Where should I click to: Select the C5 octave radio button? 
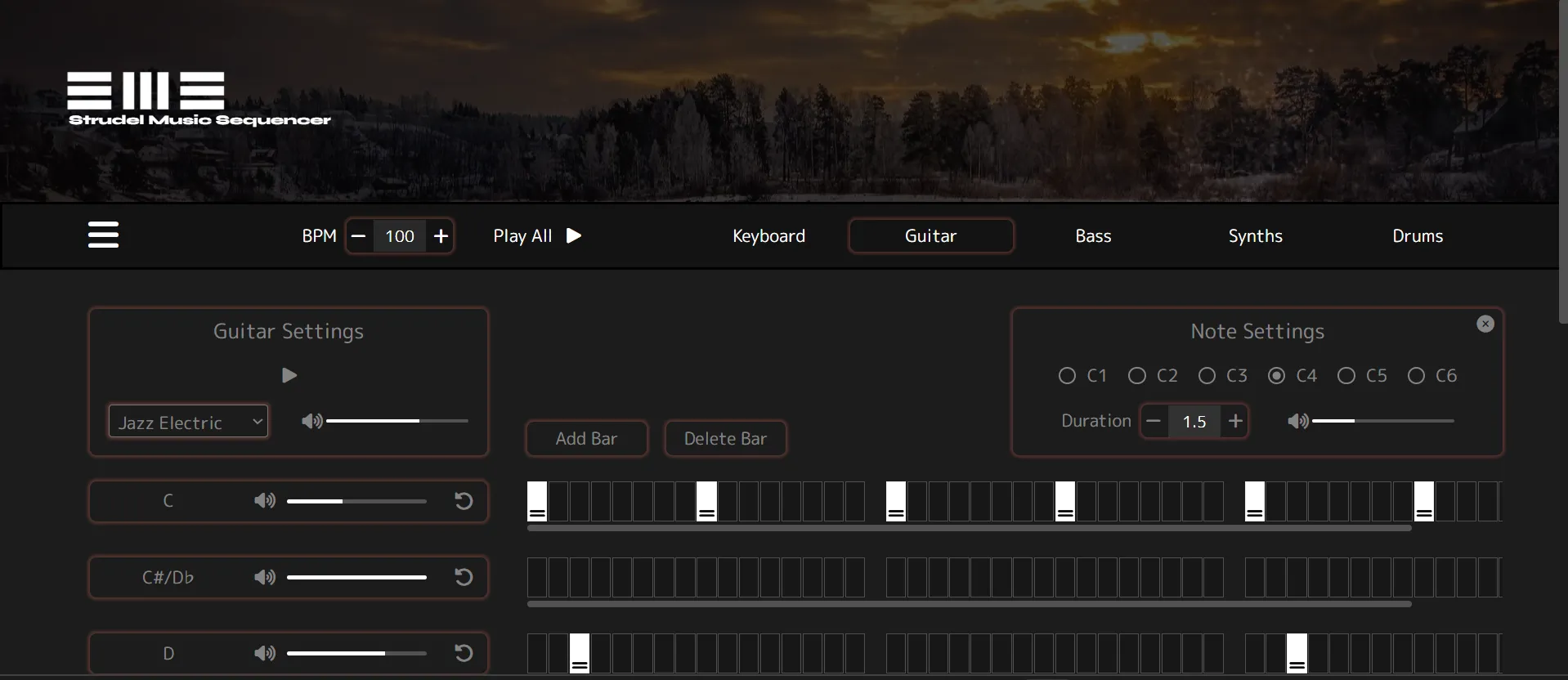(x=1346, y=375)
